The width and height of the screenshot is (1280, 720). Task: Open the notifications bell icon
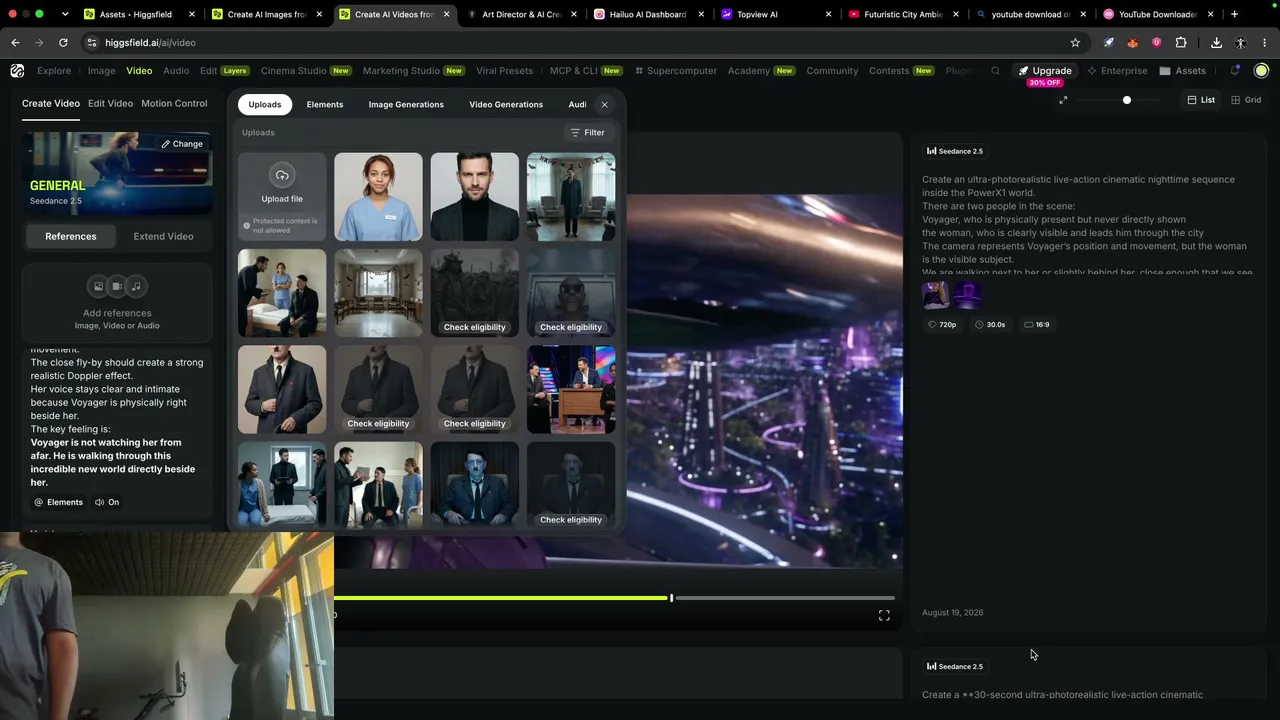click(x=1235, y=71)
